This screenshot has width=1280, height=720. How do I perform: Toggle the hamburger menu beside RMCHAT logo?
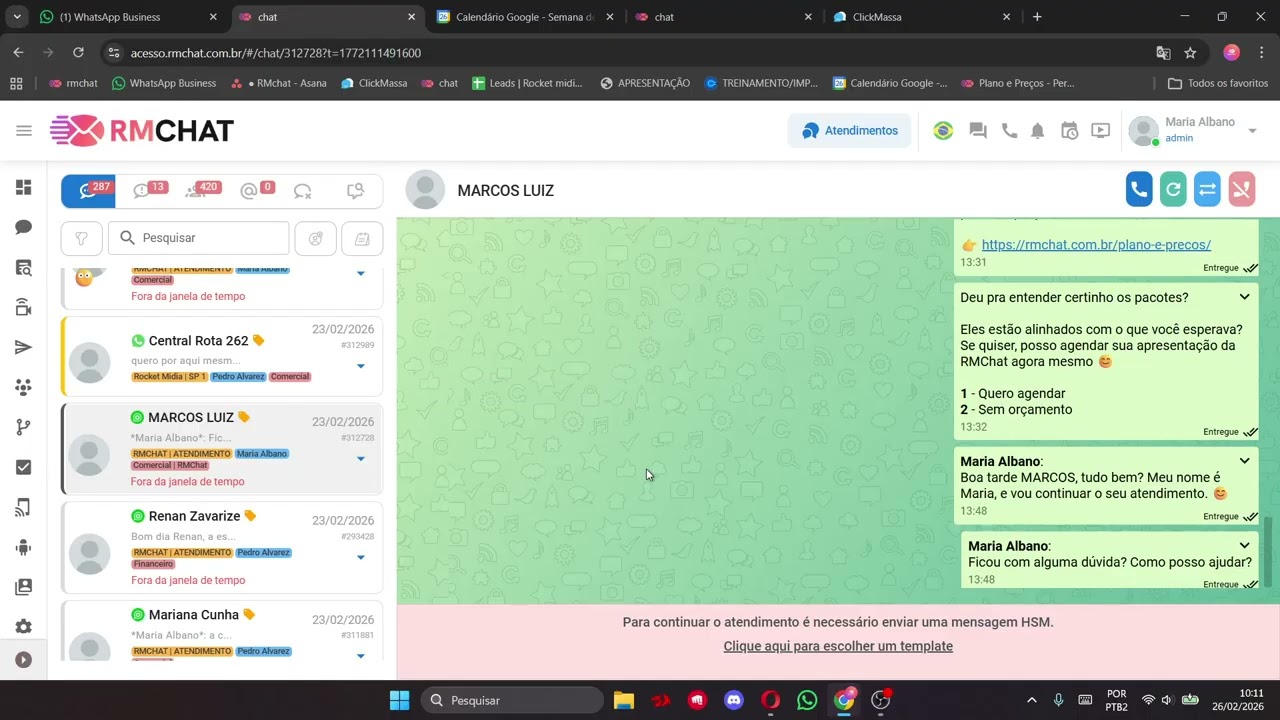[24, 130]
